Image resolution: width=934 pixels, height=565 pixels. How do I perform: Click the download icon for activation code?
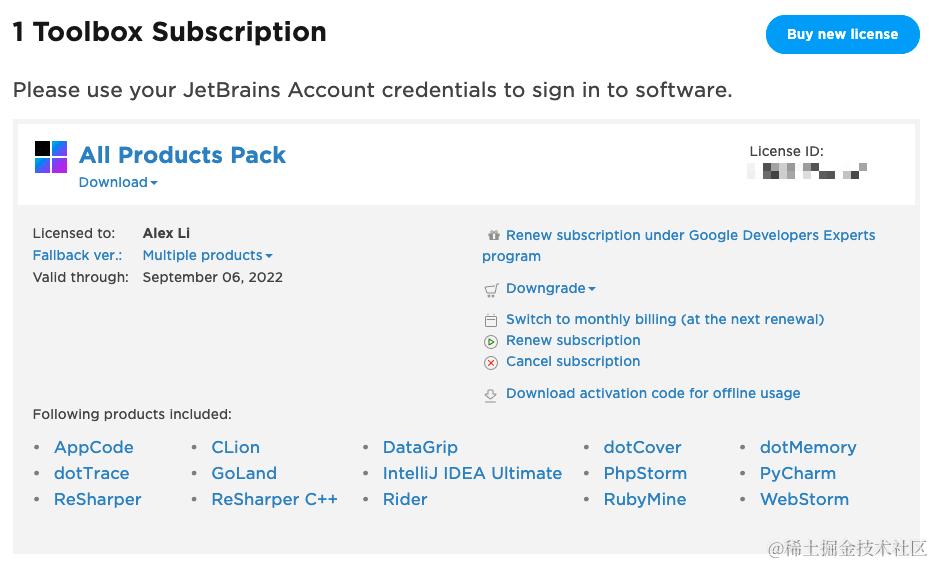tap(490, 395)
